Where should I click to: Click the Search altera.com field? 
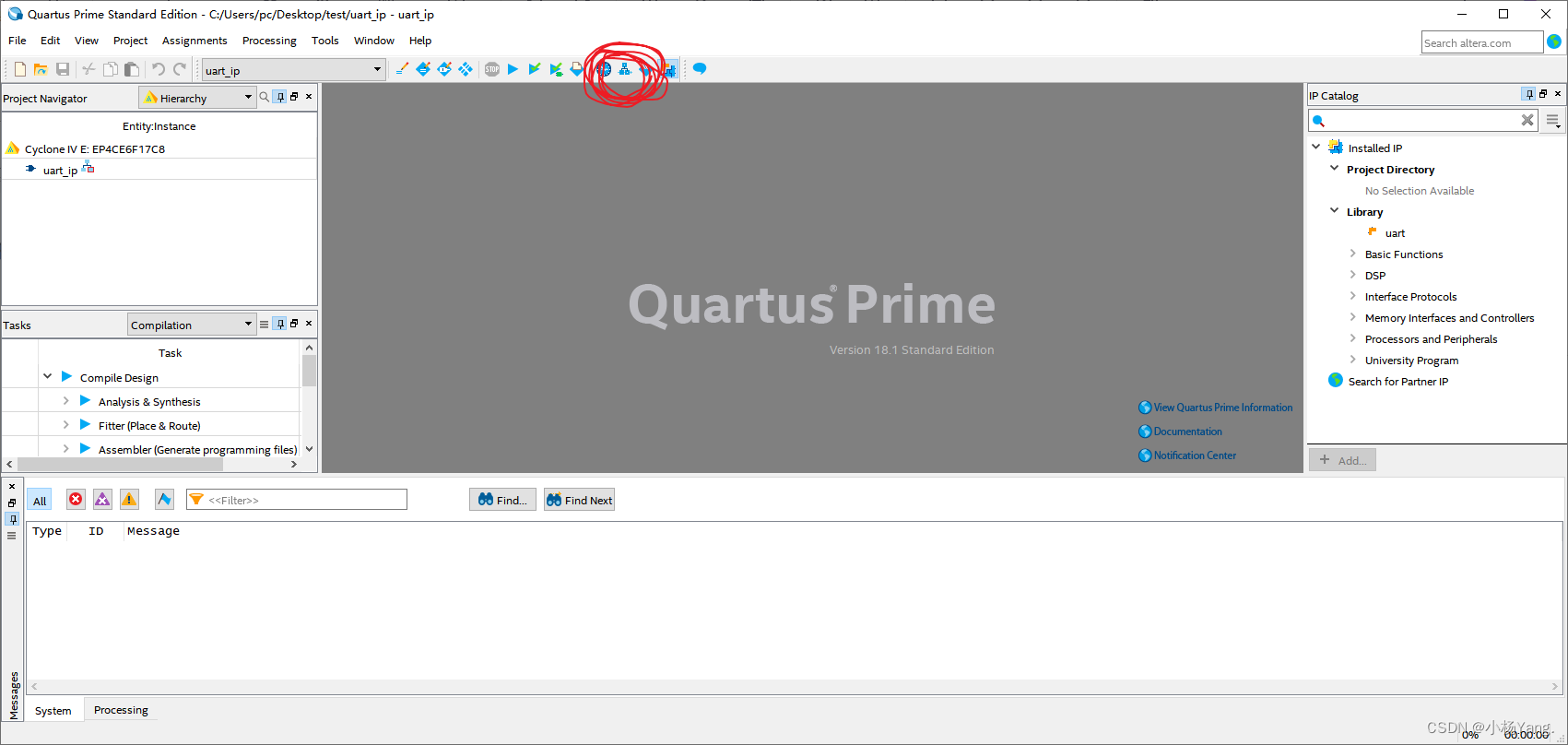(x=1482, y=42)
